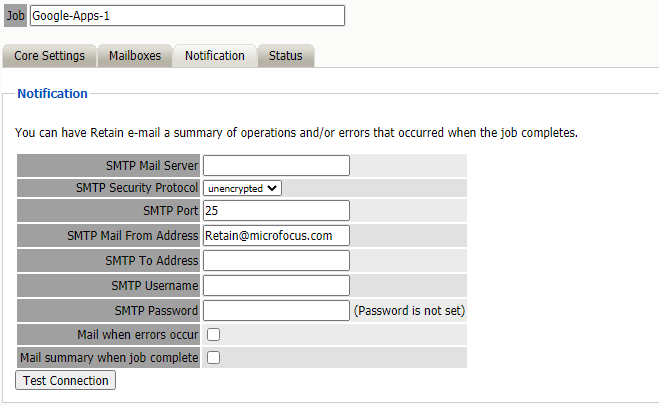Click the SMTP Mail From Address field

[x=276, y=235]
